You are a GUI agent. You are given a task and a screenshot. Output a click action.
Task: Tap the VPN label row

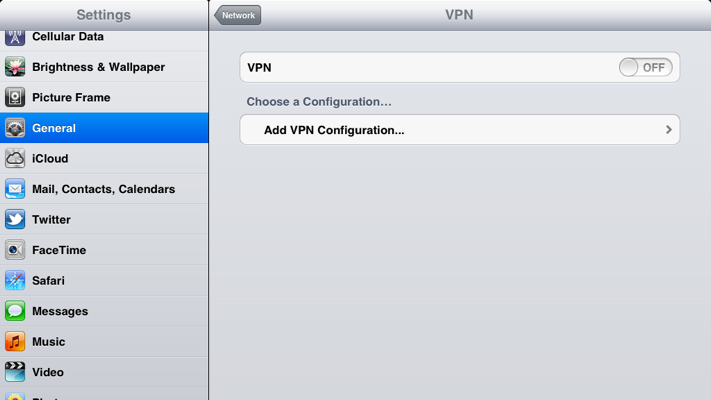tap(460, 68)
